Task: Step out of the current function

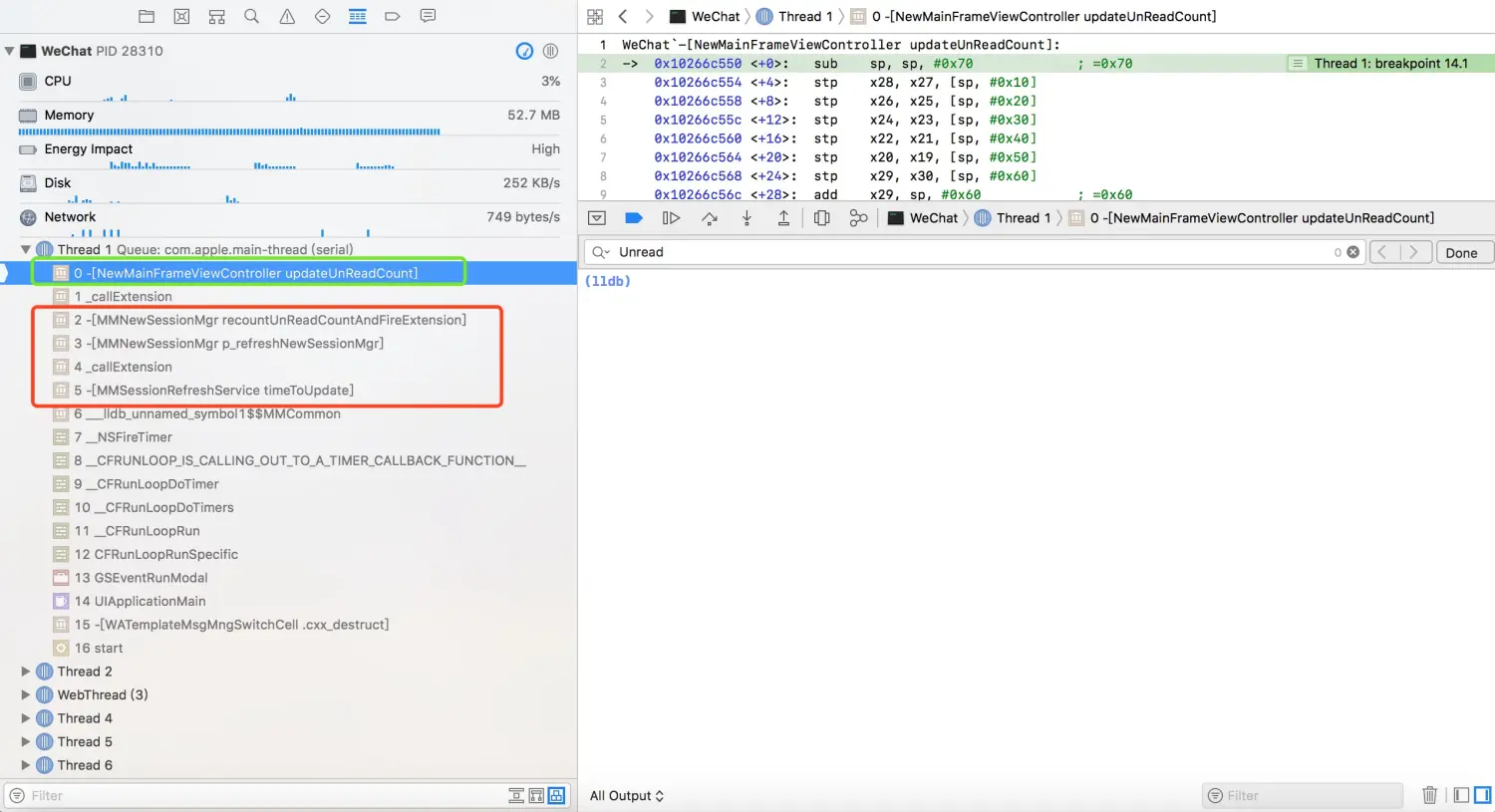Action: (783, 218)
